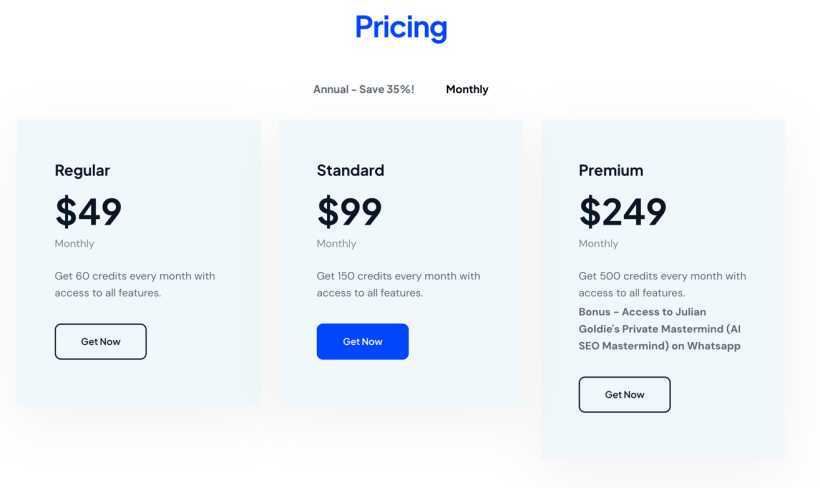Click the Standard plan title
This screenshot has height=488, width=820.
click(350, 170)
